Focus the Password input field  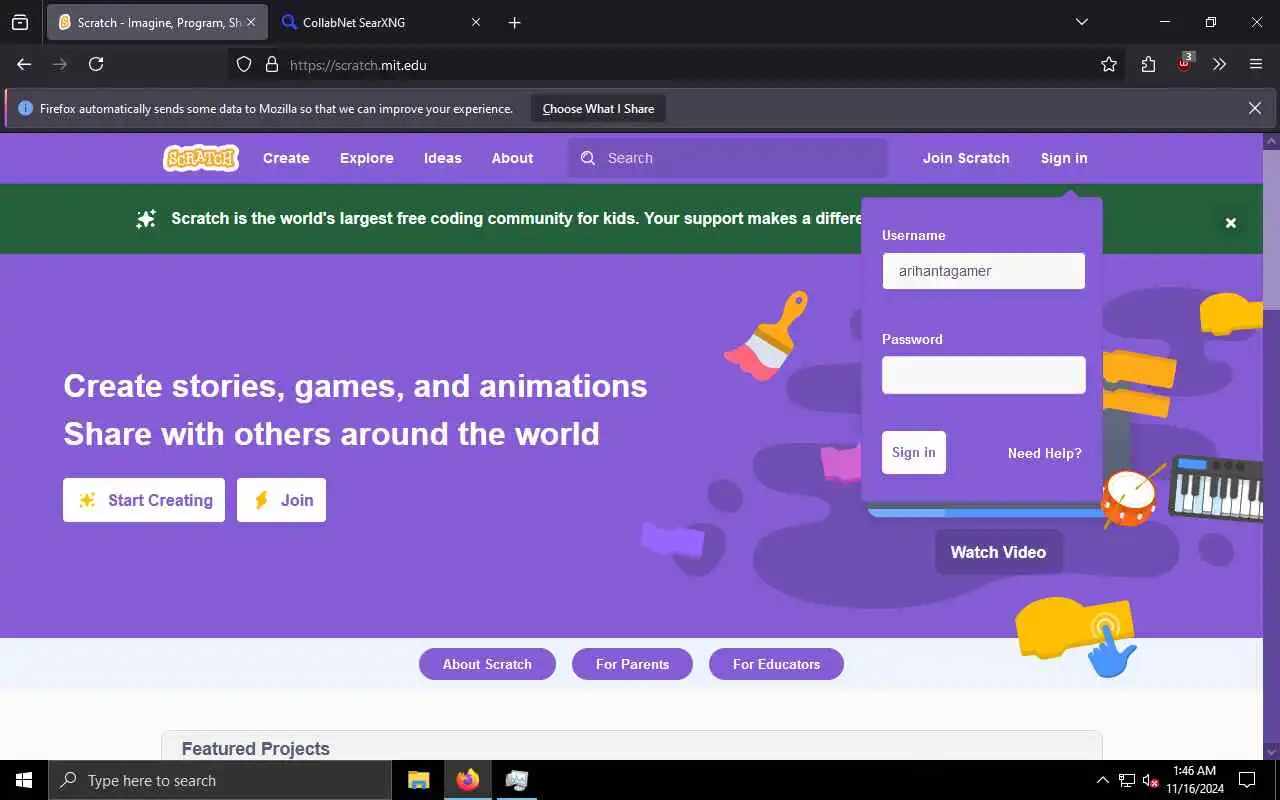point(984,375)
